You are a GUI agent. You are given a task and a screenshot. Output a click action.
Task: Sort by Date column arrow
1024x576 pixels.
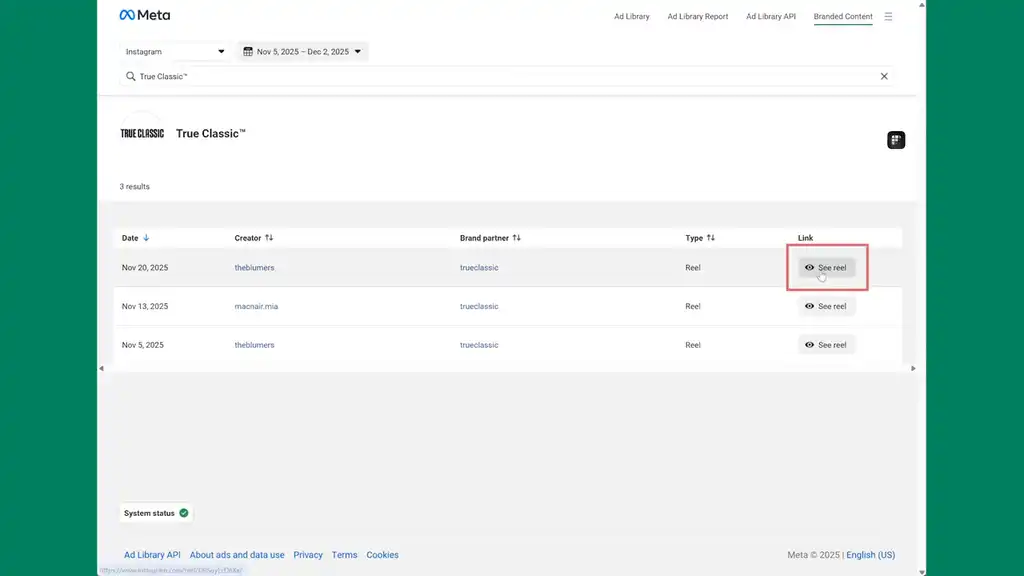click(146, 238)
